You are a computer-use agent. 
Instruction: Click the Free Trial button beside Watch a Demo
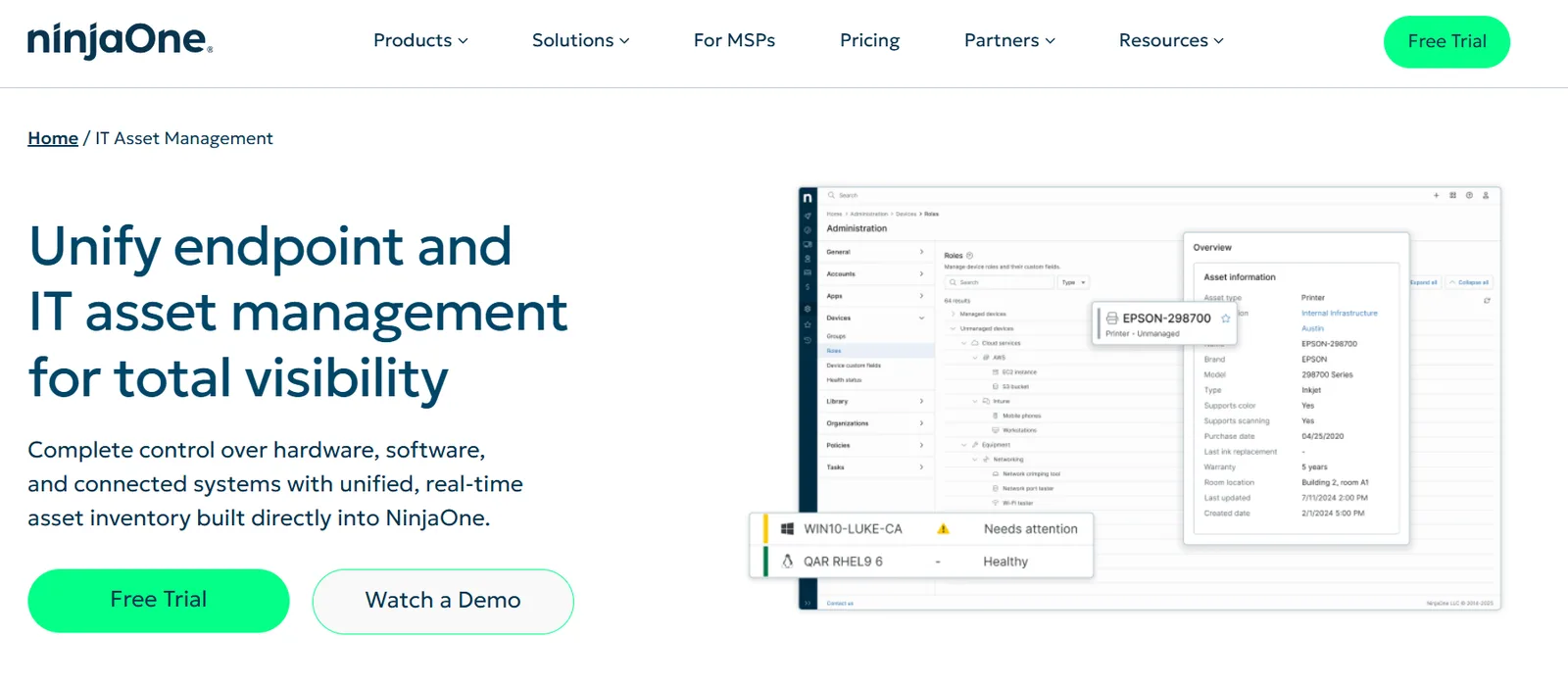point(159,600)
